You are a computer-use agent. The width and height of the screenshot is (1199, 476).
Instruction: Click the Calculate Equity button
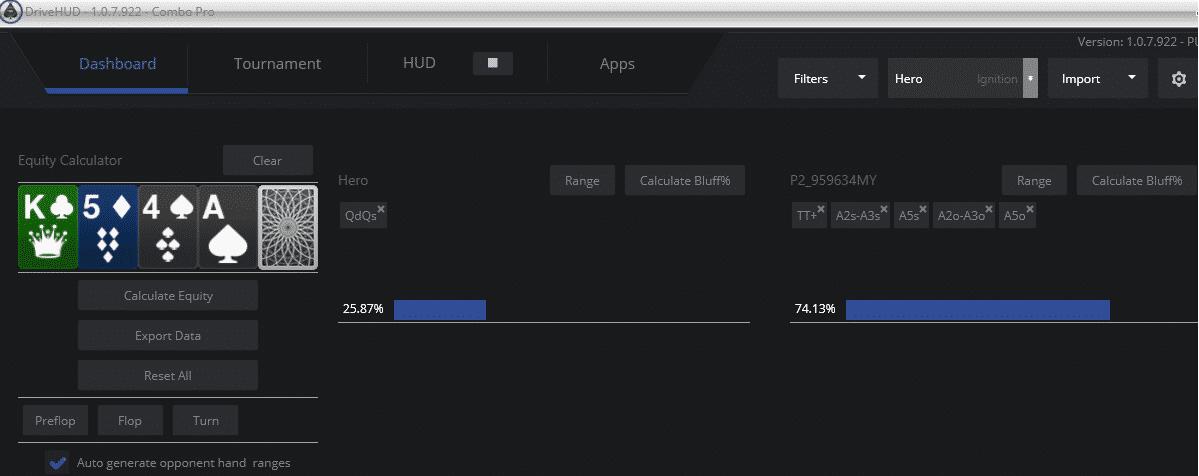pyautogui.click(x=168, y=295)
